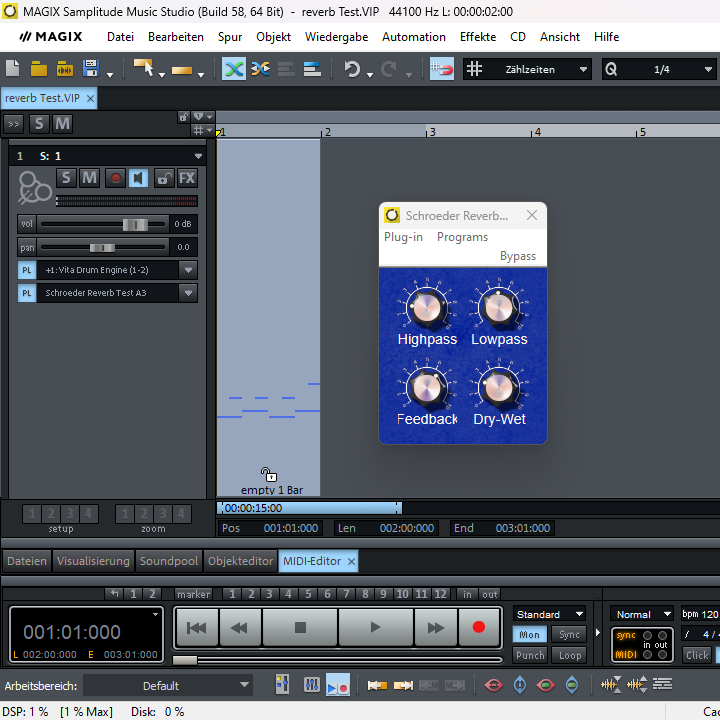Arm track 1 for recording with red dot

point(115,178)
